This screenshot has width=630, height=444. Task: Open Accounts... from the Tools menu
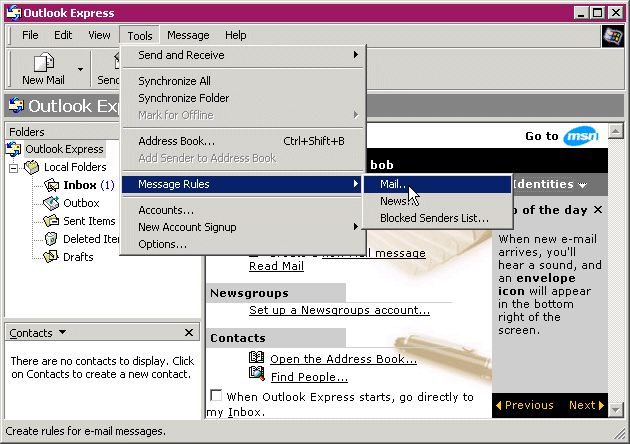(243, 210)
